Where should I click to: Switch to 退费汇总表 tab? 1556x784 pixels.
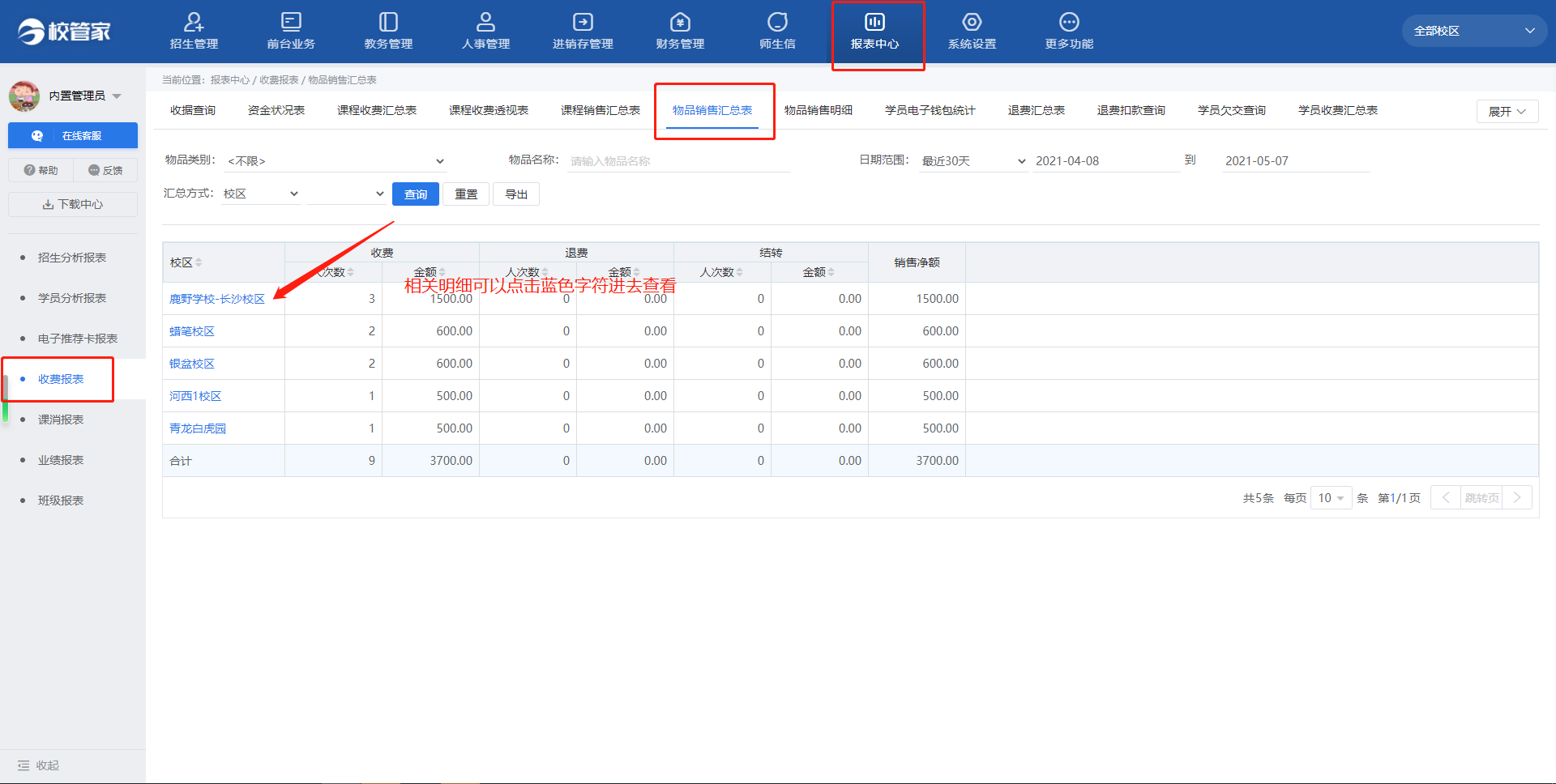(1037, 110)
